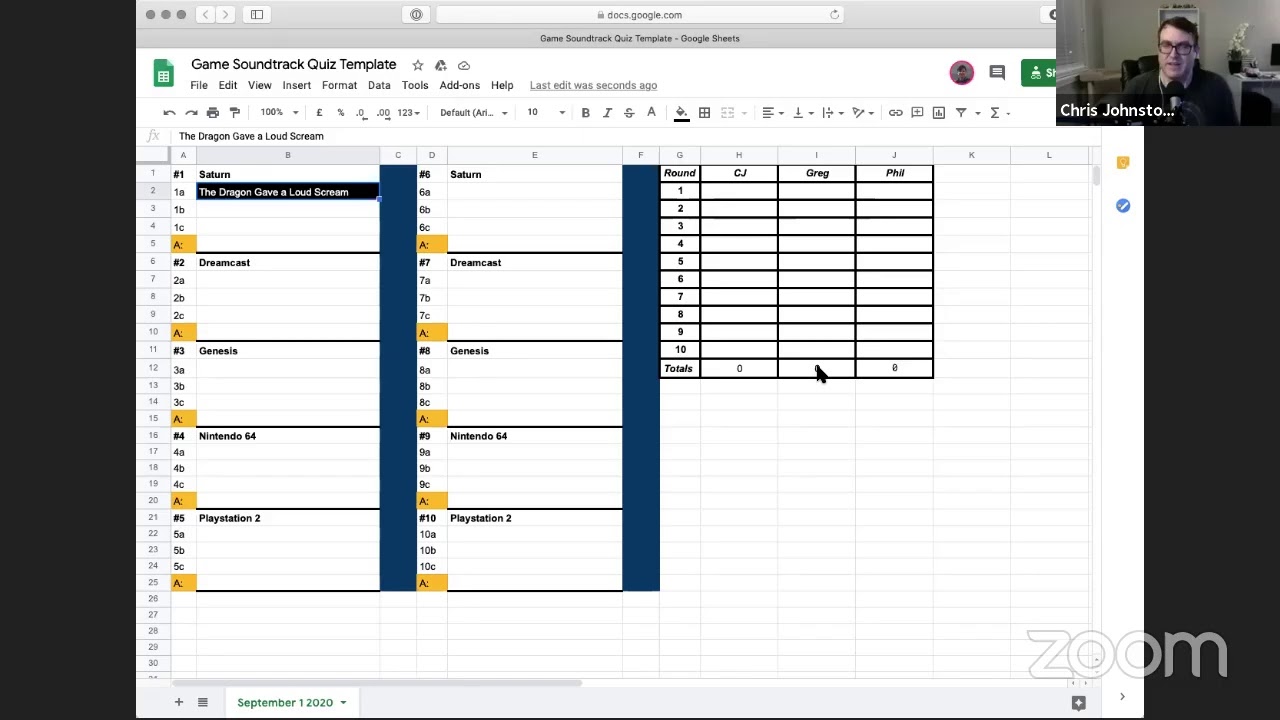Open the File menu
This screenshot has height=720, width=1280.
[x=199, y=86]
